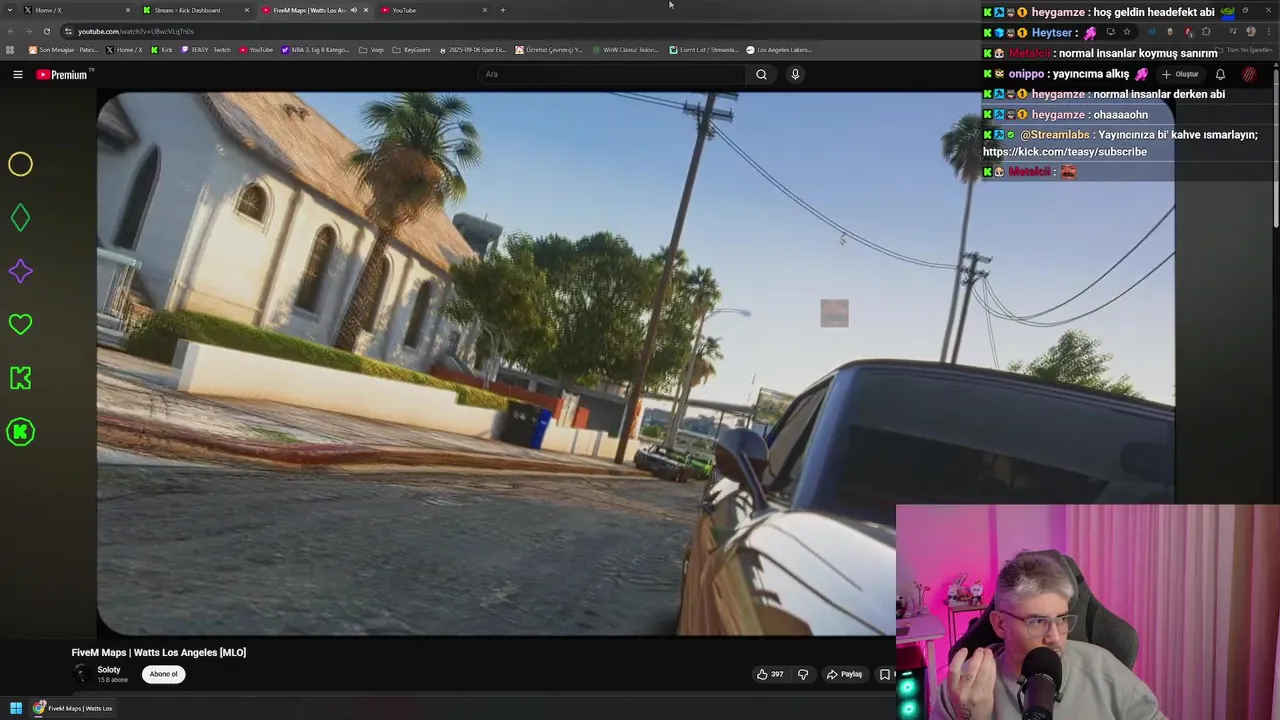Like the video with thumbs up

click(x=769, y=674)
